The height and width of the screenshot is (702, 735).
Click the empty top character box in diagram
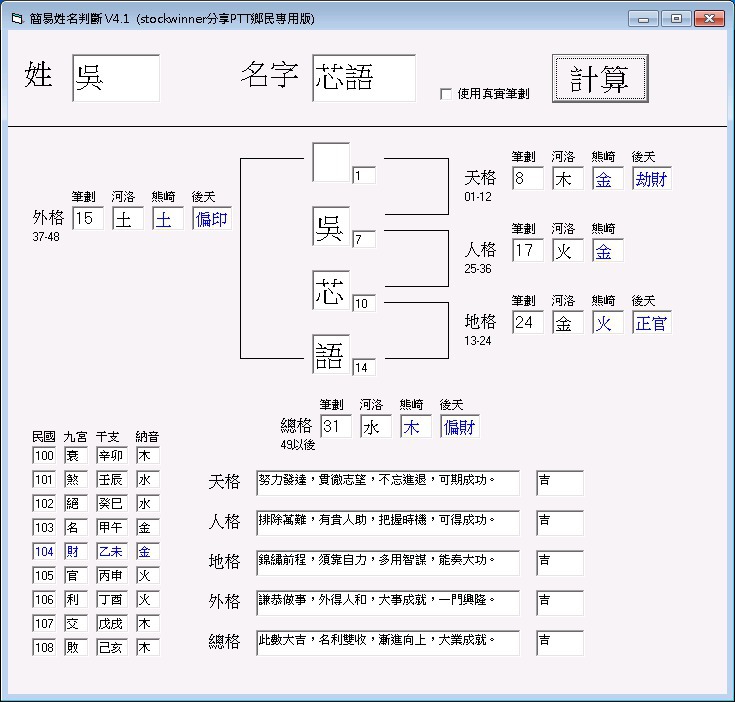point(331,162)
